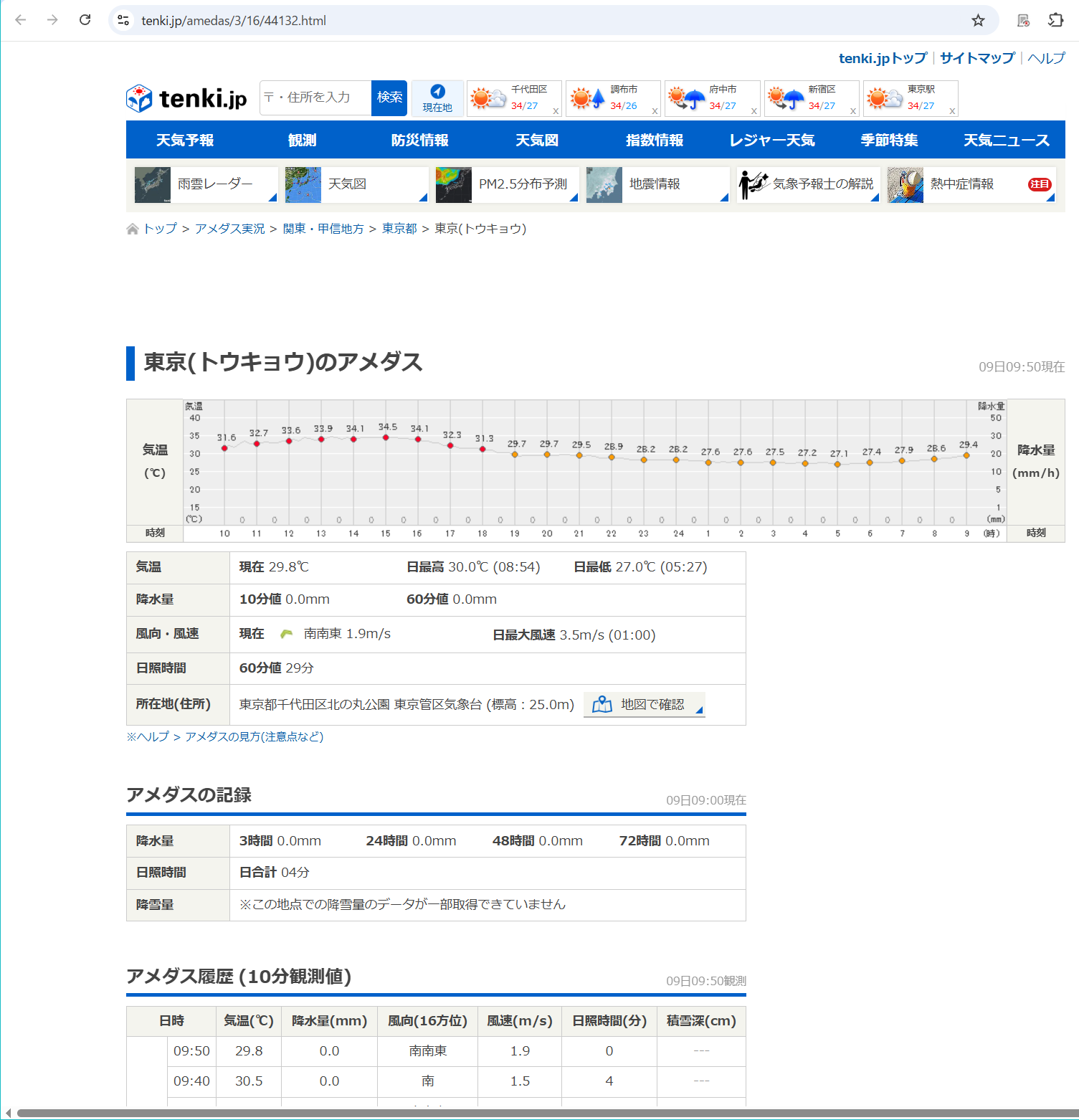Click the 地図で確認 map button
The width and height of the screenshot is (1079, 1120).
644,705
